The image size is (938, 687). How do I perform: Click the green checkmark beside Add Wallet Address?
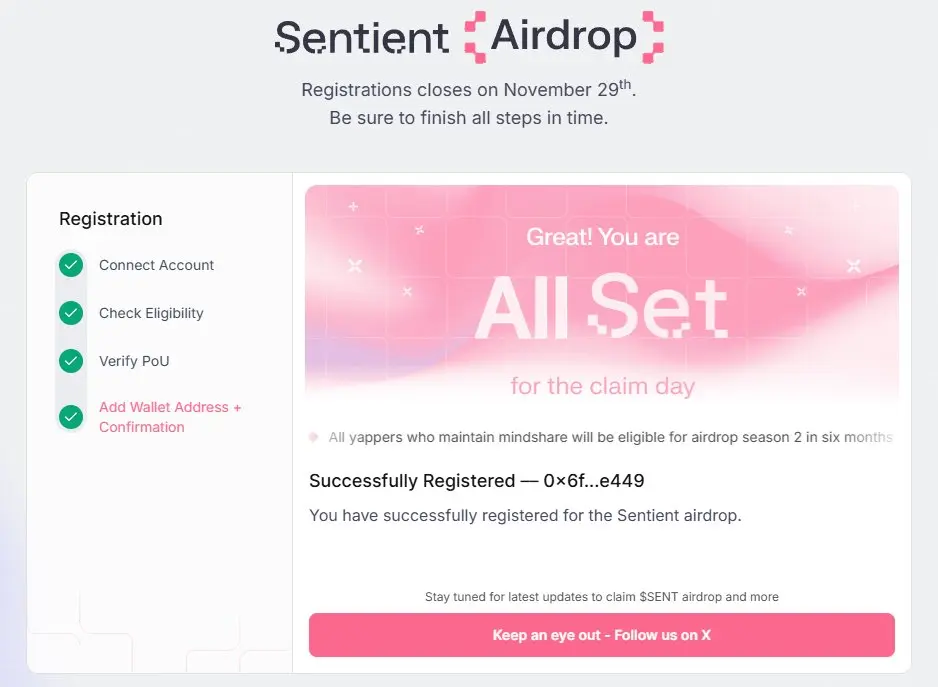70,417
